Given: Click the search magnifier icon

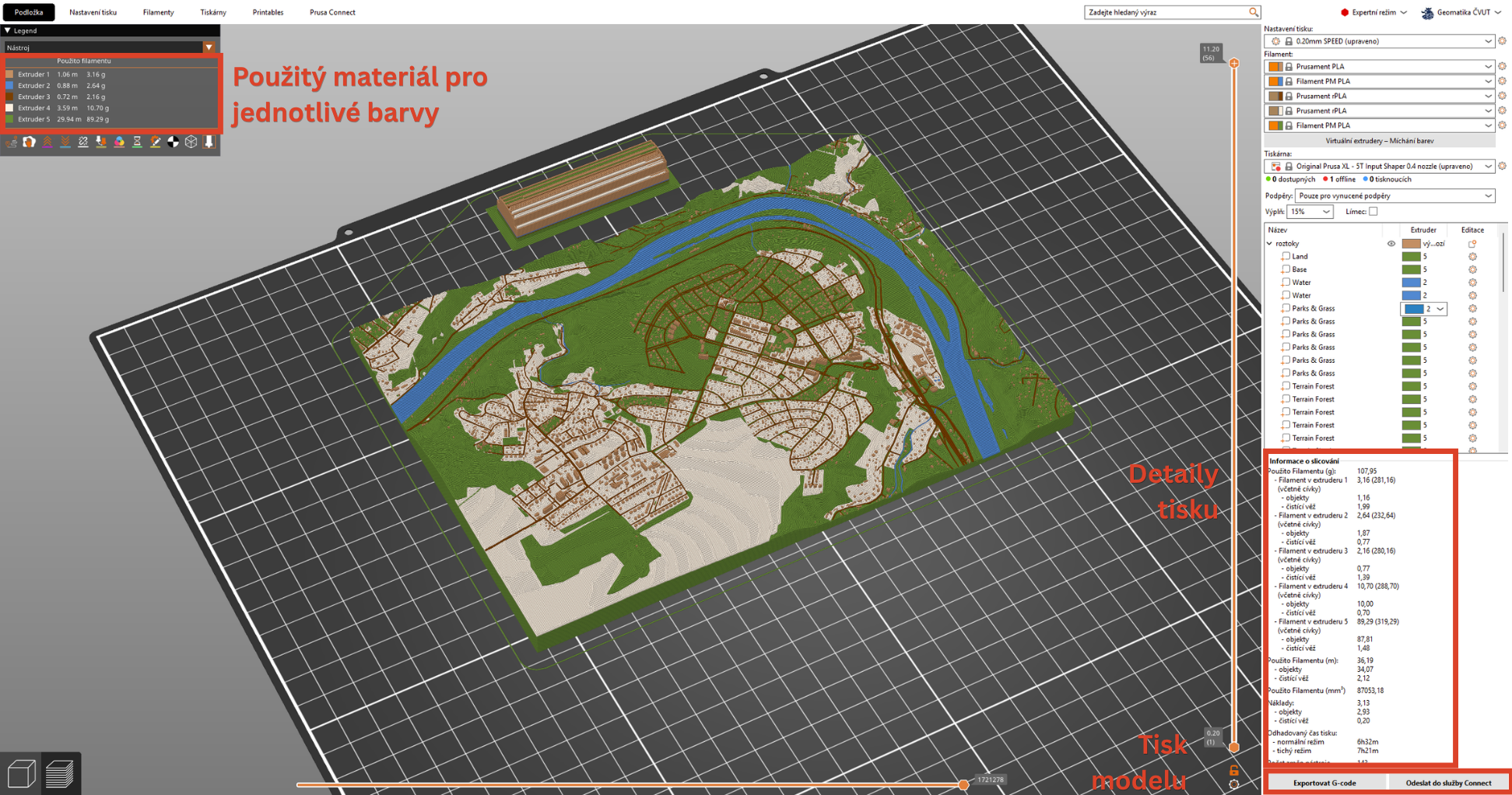Looking at the screenshot, I should pos(1253,12).
